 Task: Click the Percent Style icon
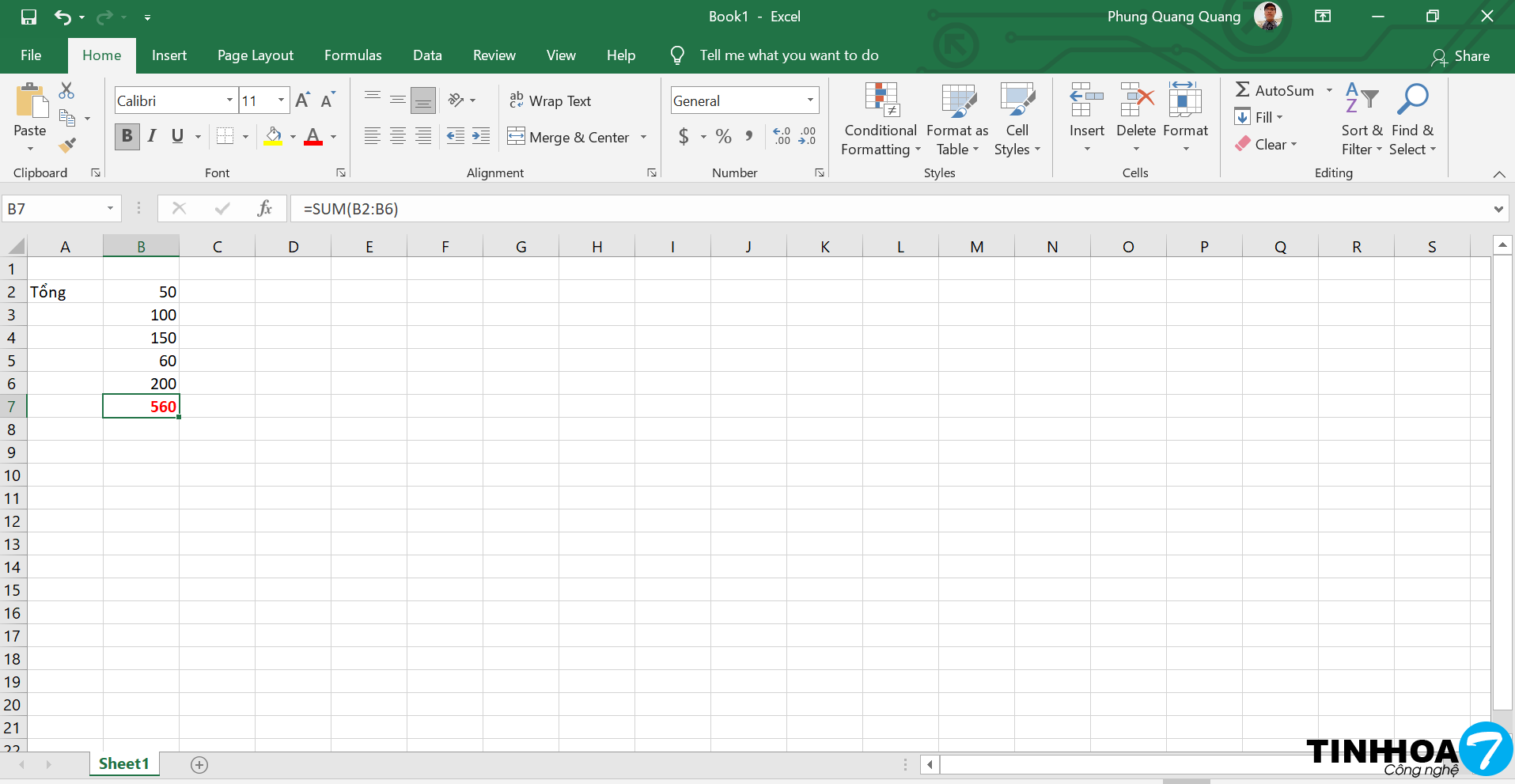pos(723,136)
